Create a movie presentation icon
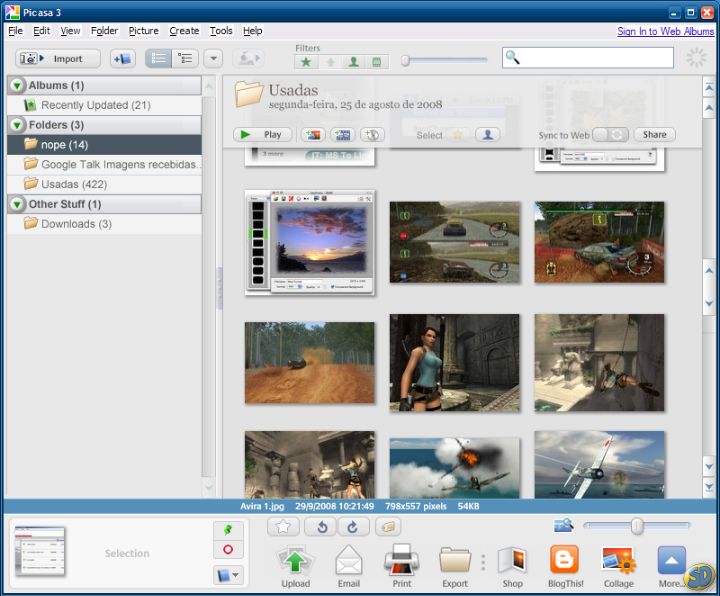Viewport: 720px width, 596px height. point(343,135)
